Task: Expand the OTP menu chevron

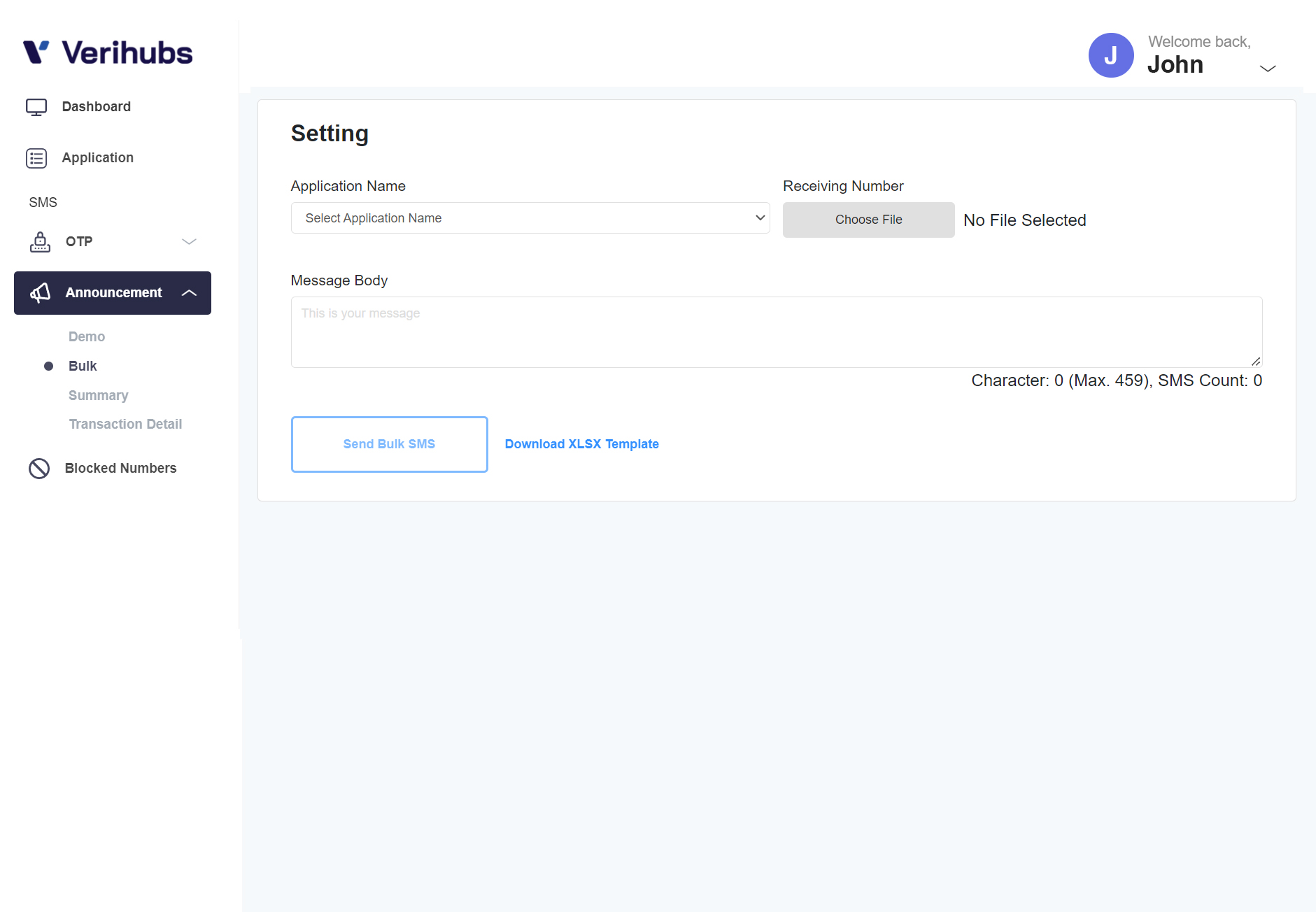Action: pyautogui.click(x=189, y=242)
